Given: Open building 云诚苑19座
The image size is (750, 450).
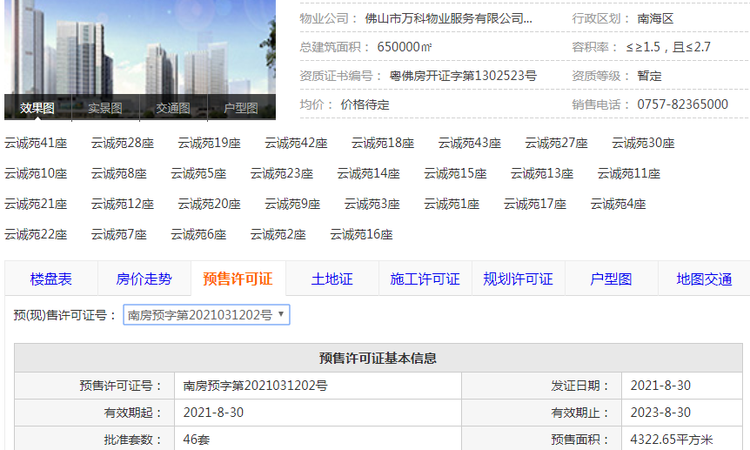Looking at the screenshot, I should coord(209,143).
